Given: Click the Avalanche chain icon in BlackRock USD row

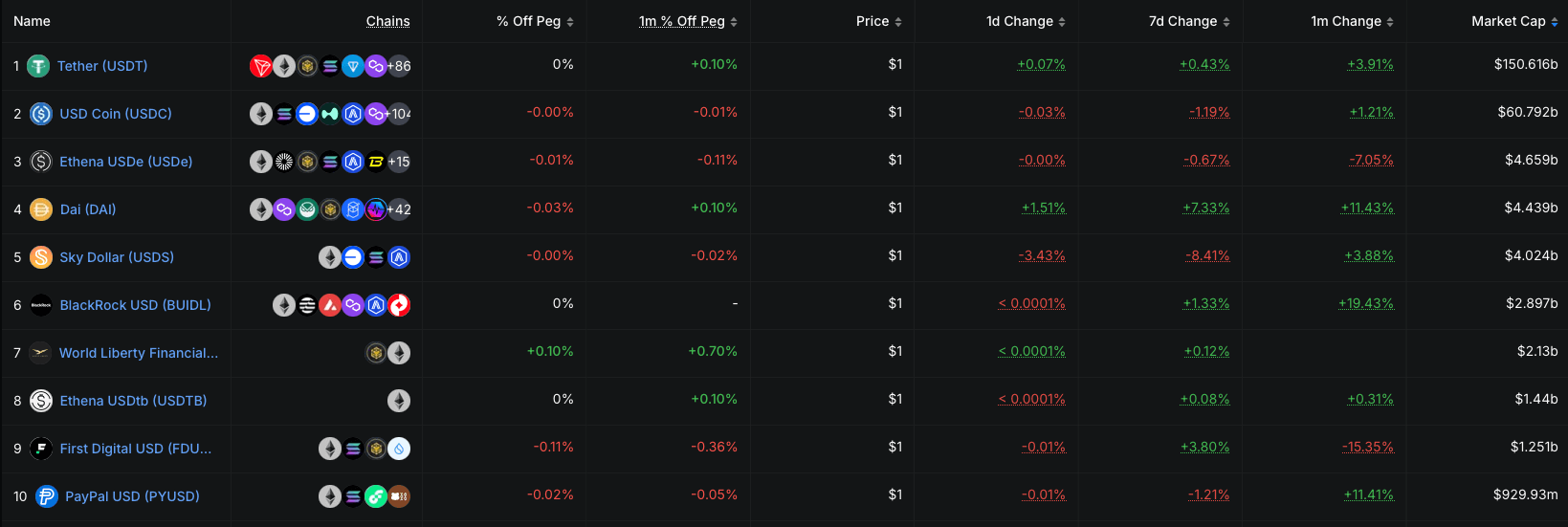Looking at the screenshot, I should [x=330, y=305].
